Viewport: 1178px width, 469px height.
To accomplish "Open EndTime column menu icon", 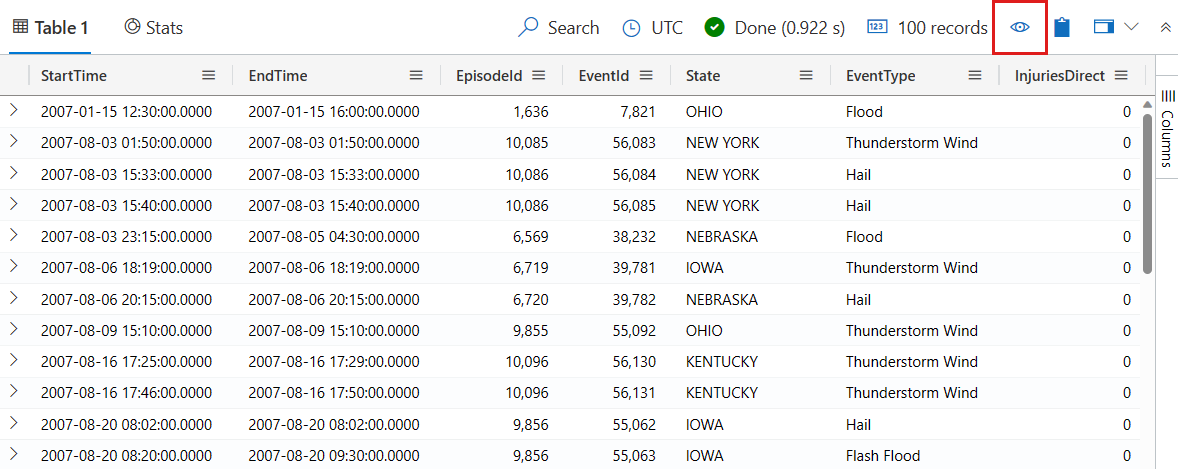I will click(416, 76).
